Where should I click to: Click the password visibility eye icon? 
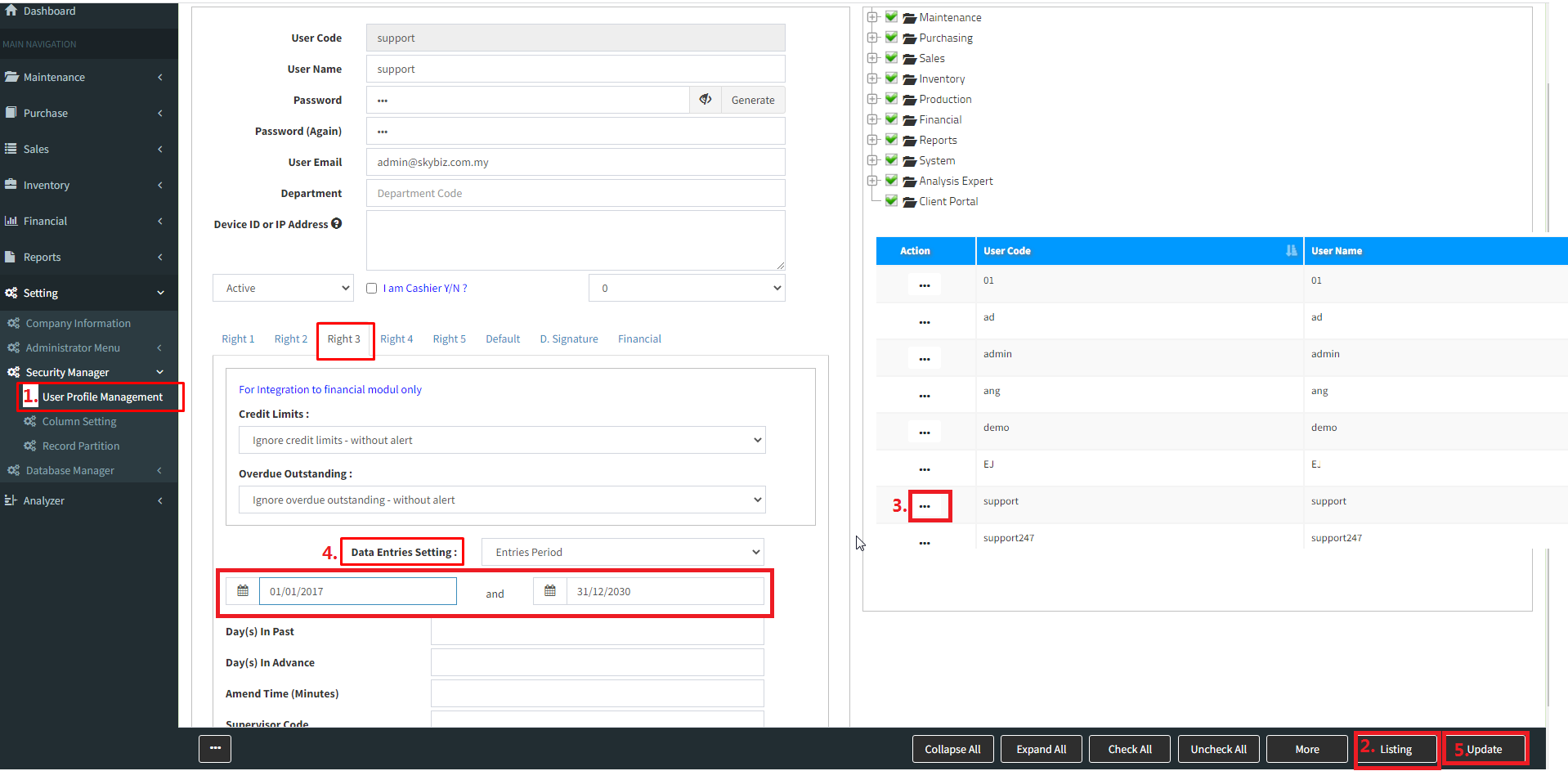click(705, 100)
